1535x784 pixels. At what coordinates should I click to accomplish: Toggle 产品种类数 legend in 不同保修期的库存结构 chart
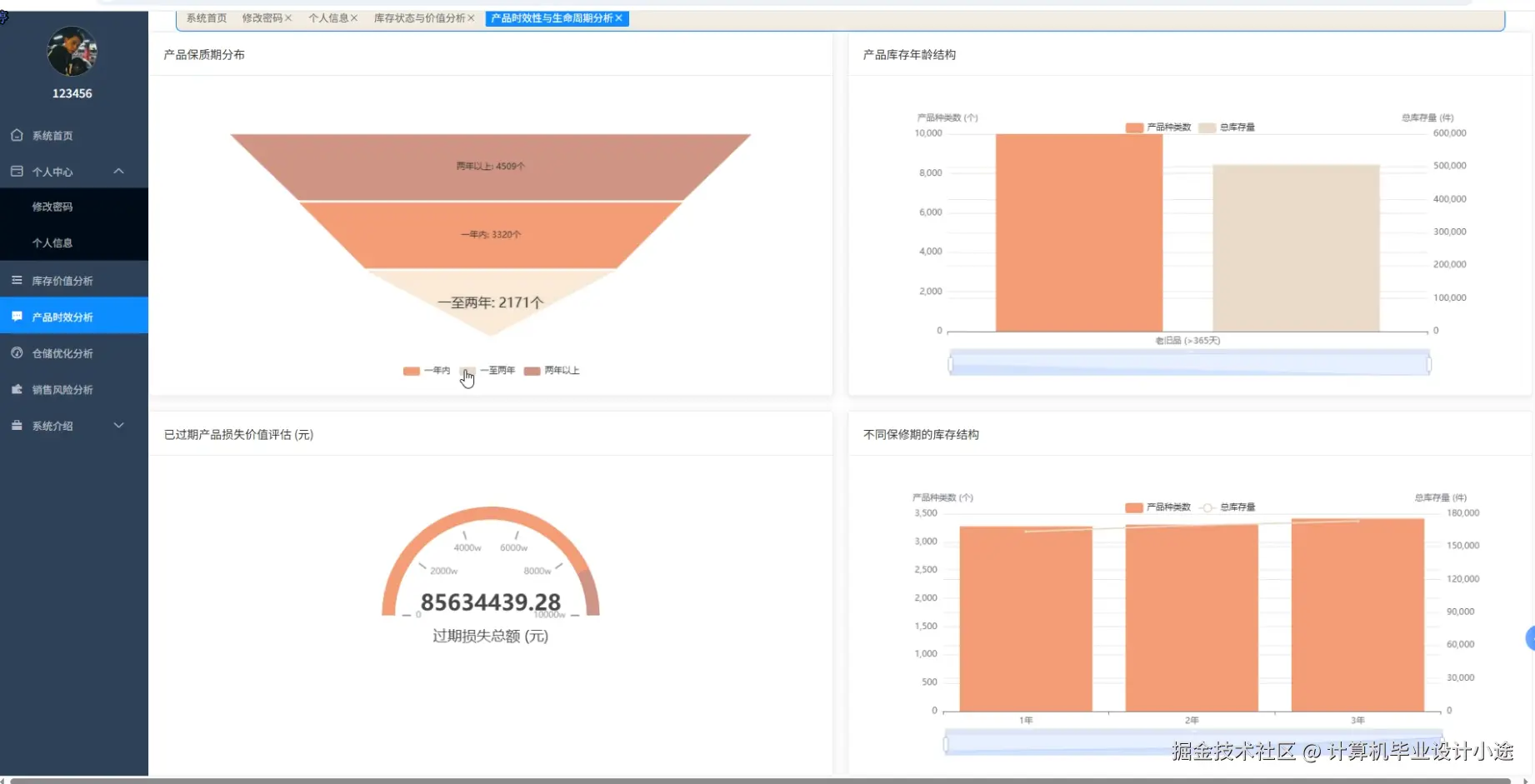click(x=1158, y=507)
